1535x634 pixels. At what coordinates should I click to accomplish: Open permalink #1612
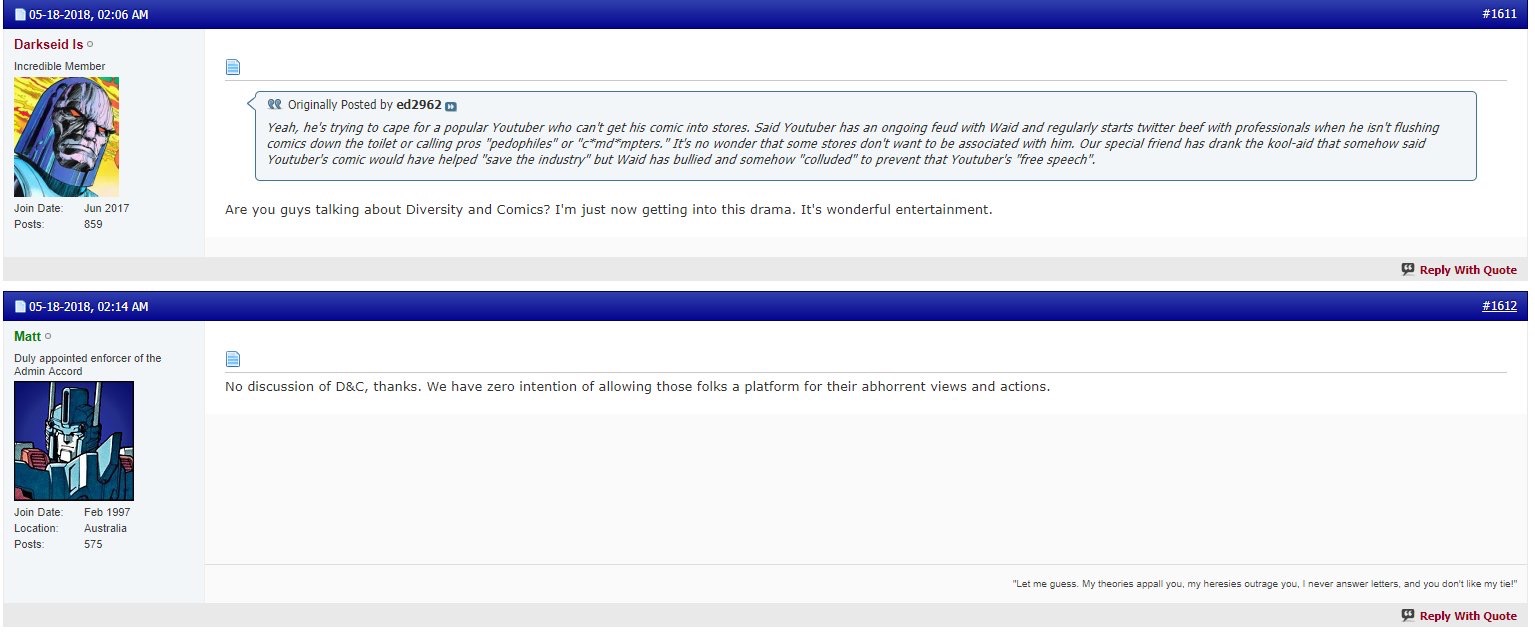point(1499,306)
